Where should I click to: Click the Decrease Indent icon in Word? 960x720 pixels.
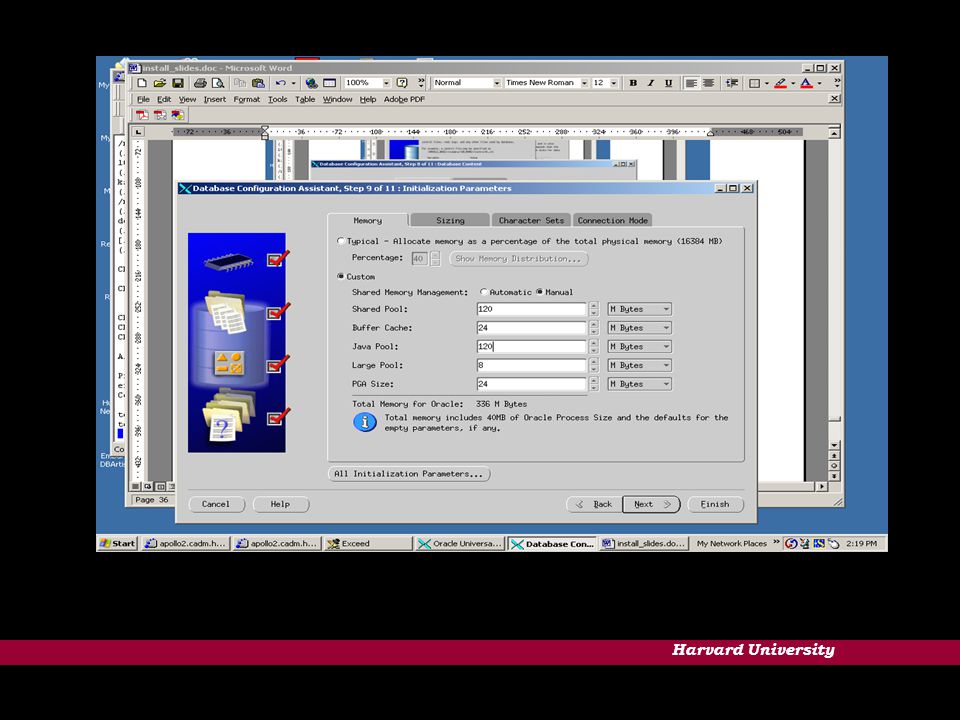click(x=732, y=83)
